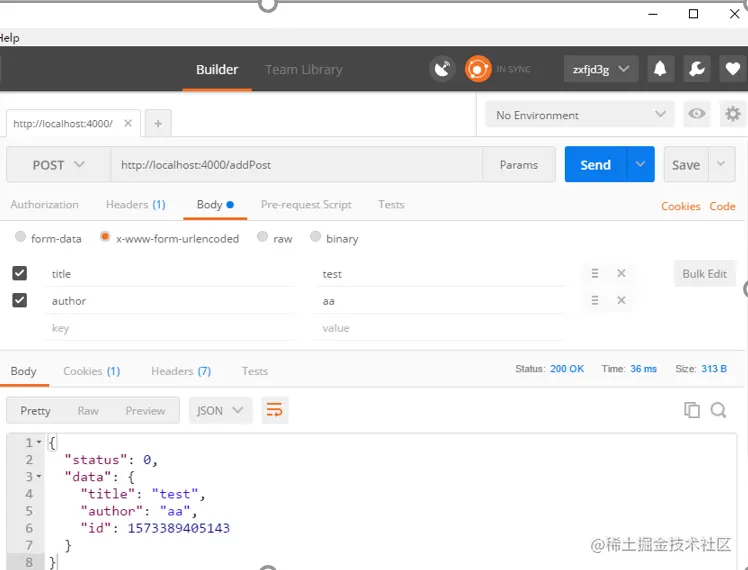This screenshot has height=570, width=748.
Task: Switch to the Builder tab
Action: [x=217, y=70]
